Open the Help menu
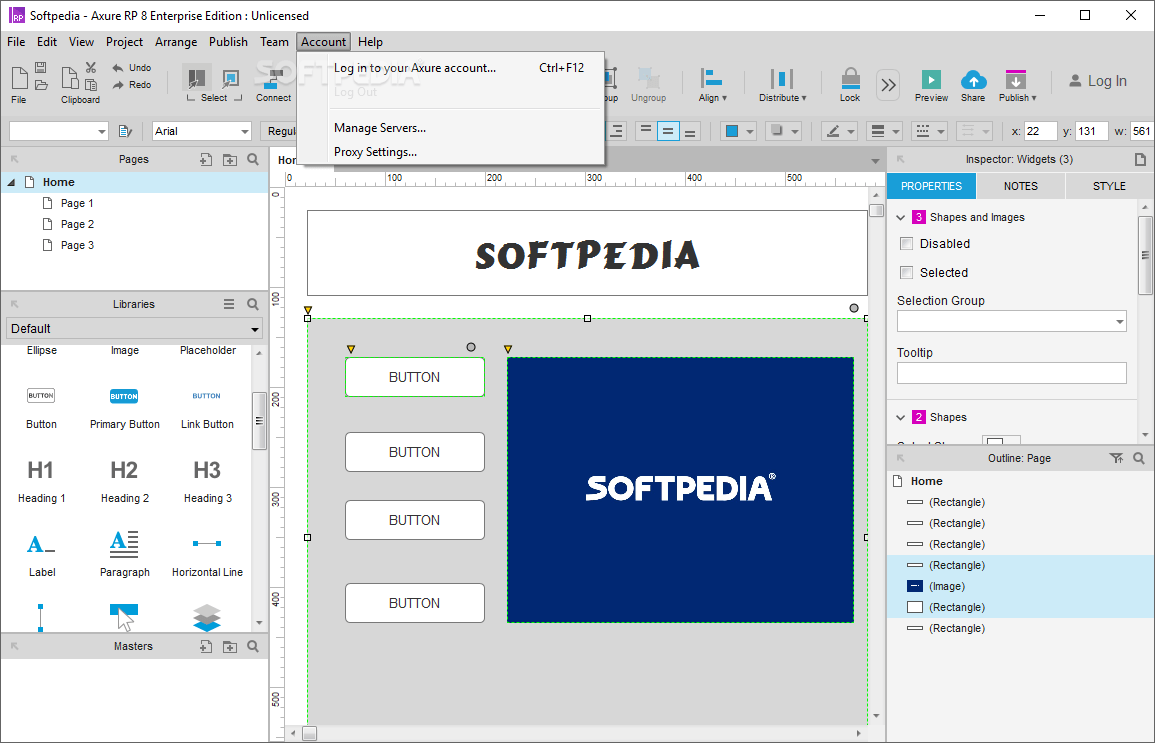 370,42
